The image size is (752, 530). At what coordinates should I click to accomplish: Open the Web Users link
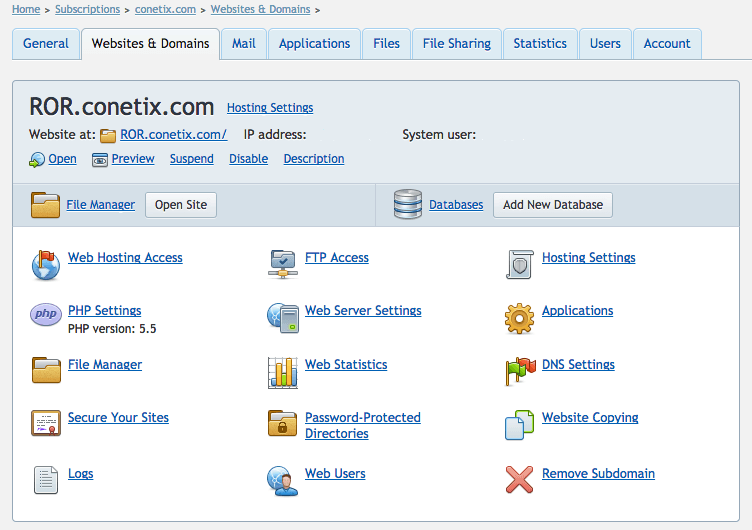click(x=335, y=473)
